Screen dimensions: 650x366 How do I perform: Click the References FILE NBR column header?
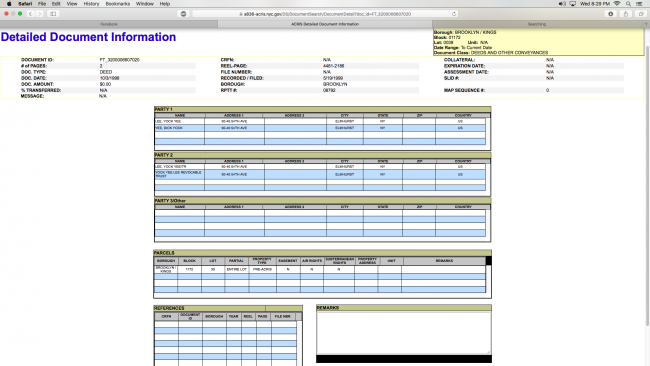(x=282, y=316)
